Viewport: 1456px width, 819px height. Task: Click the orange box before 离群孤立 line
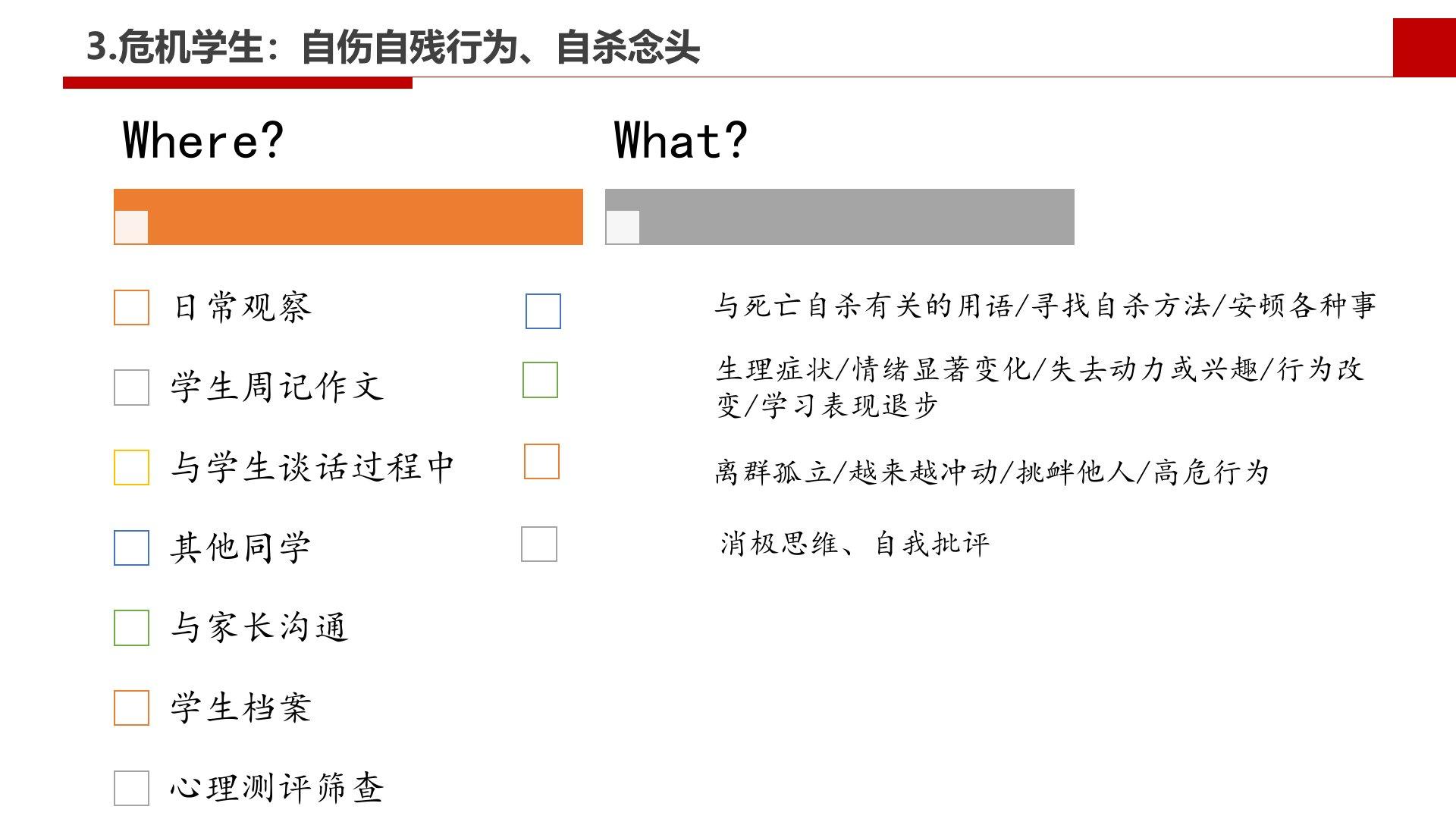(x=541, y=461)
